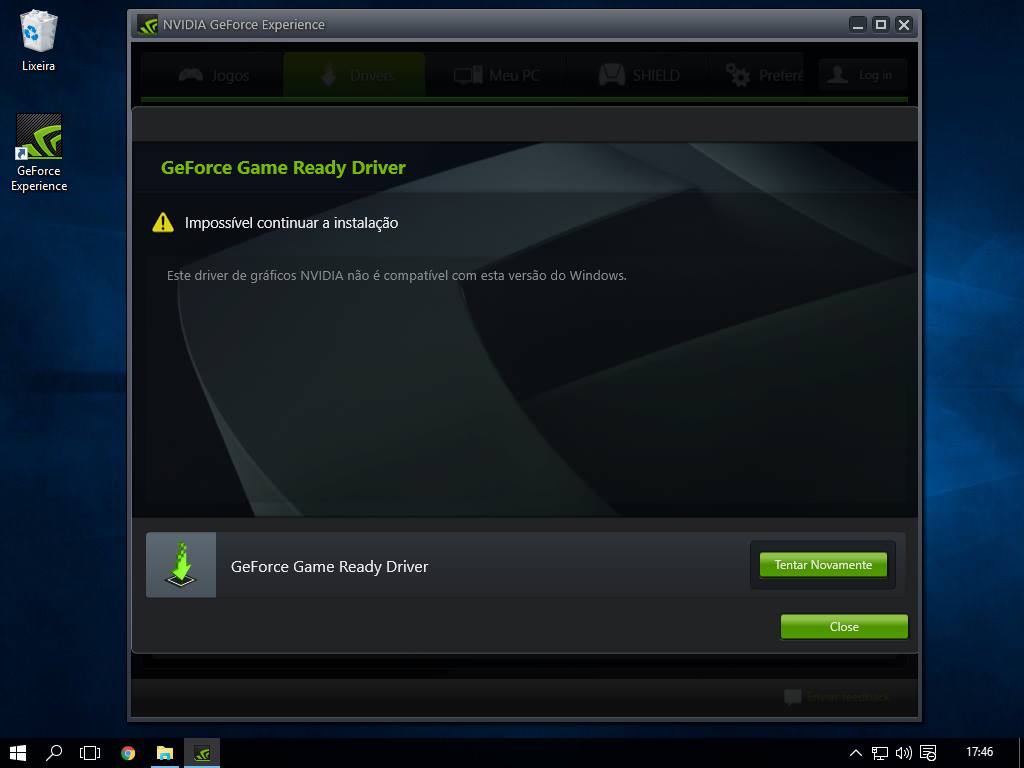1024x768 pixels.
Task: Click the yellow warning triangle icon
Action: 163,223
